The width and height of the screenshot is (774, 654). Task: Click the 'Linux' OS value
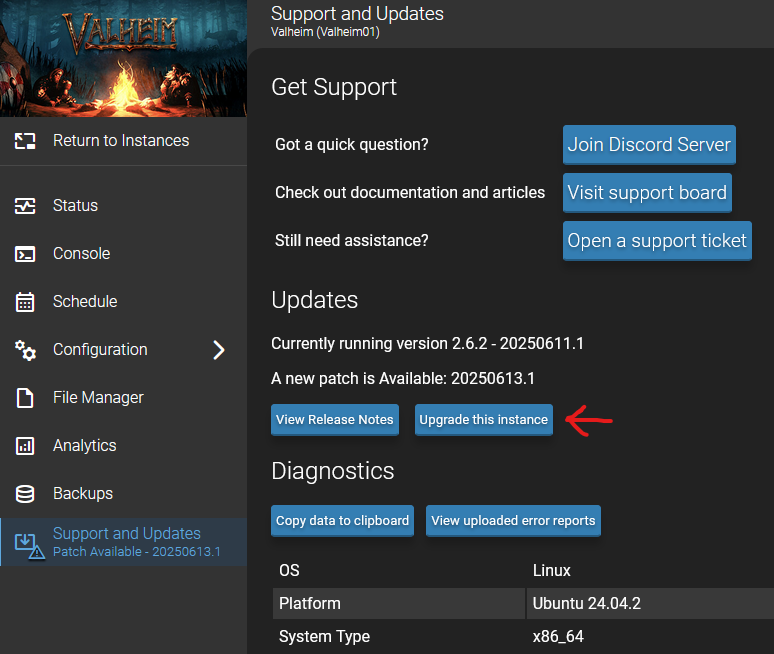click(551, 571)
